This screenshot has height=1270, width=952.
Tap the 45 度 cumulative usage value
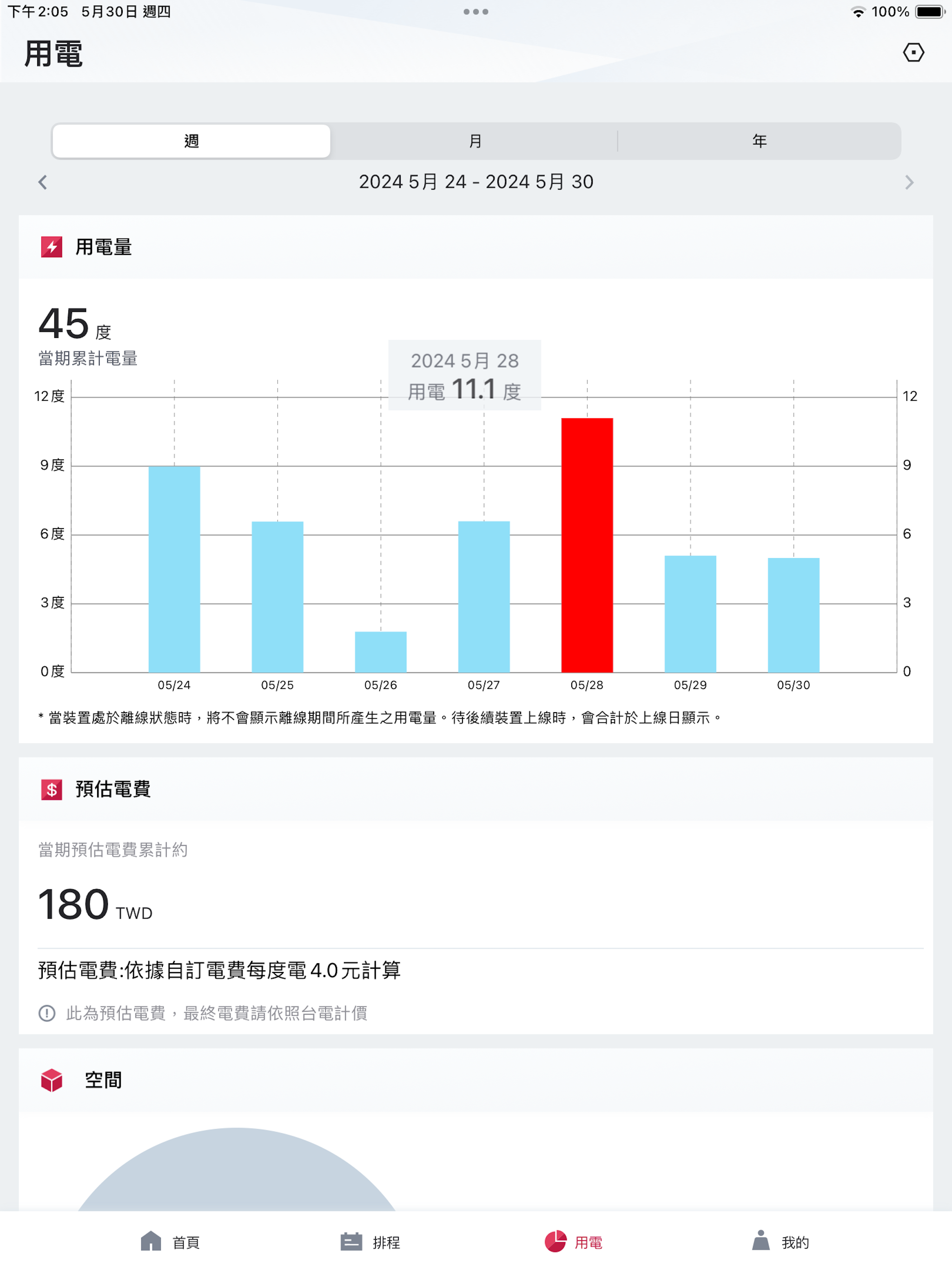[x=75, y=324]
